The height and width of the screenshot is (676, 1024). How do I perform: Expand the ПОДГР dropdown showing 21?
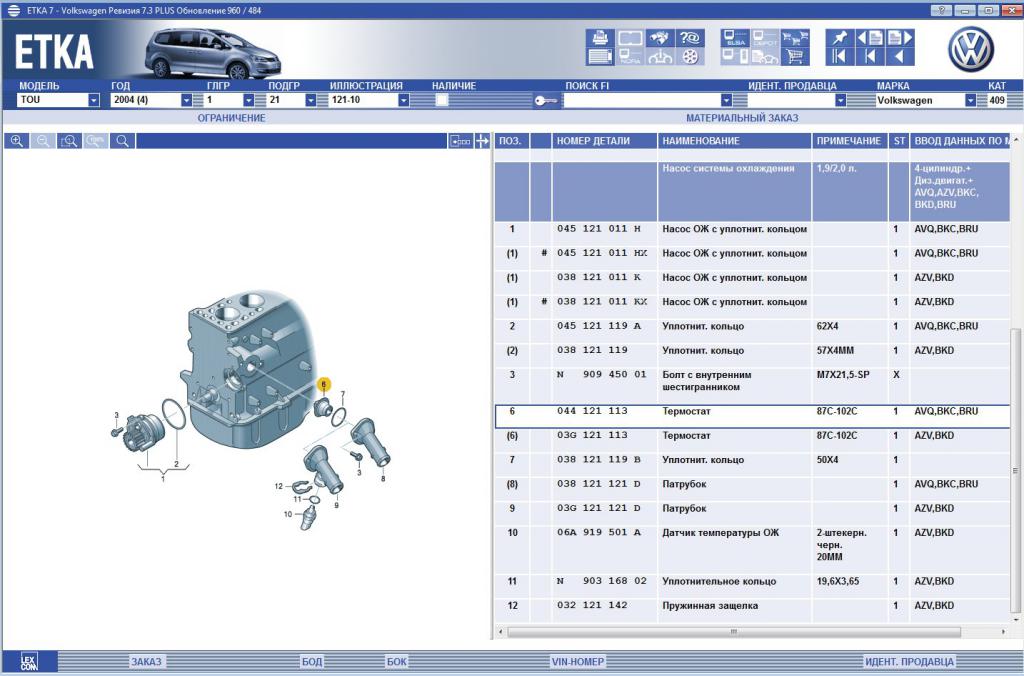(311, 100)
